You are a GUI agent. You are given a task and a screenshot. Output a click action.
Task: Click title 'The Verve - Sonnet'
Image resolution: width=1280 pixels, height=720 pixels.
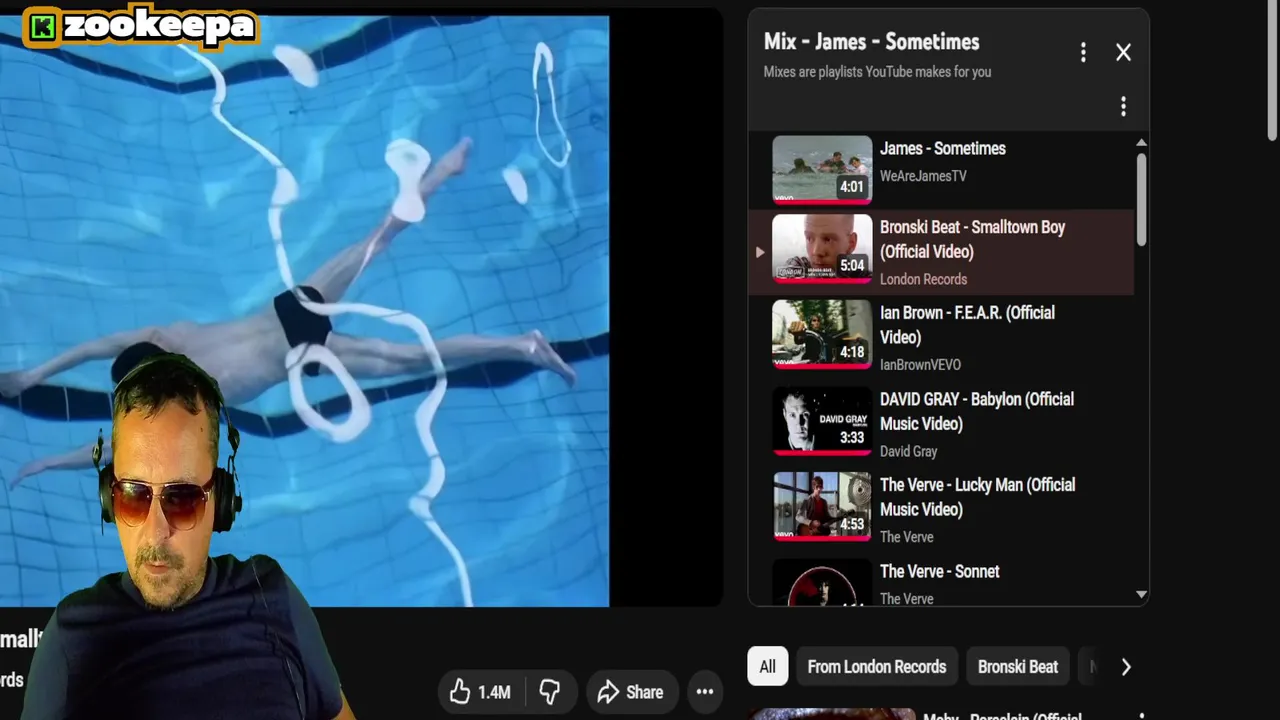940,572
